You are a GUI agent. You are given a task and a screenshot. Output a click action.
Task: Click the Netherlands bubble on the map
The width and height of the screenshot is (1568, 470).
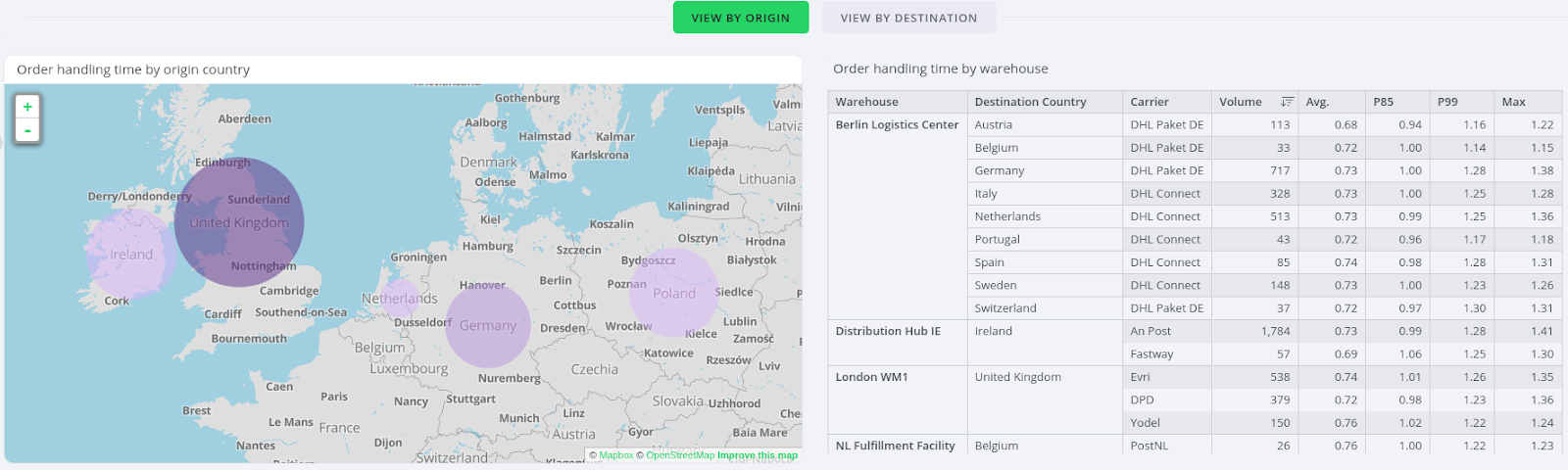click(400, 299)
